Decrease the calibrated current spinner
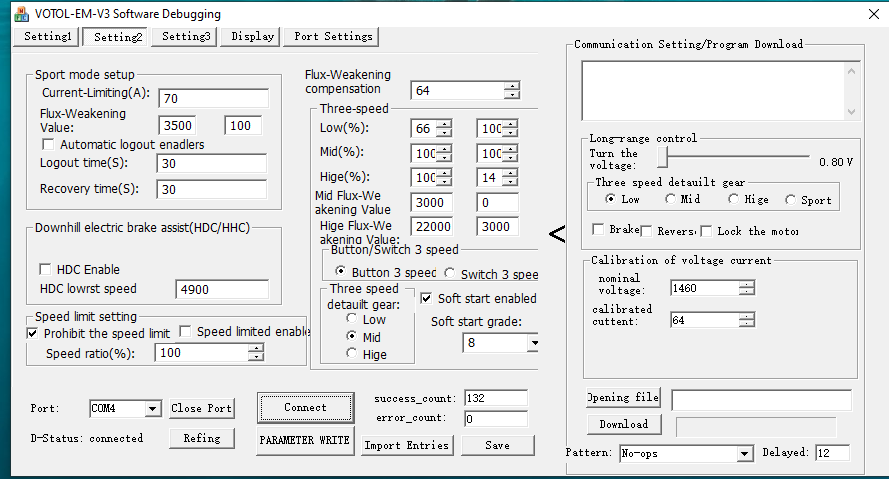Image resolution: width=889 pixels, height=479 pixels. coord(746,324)
